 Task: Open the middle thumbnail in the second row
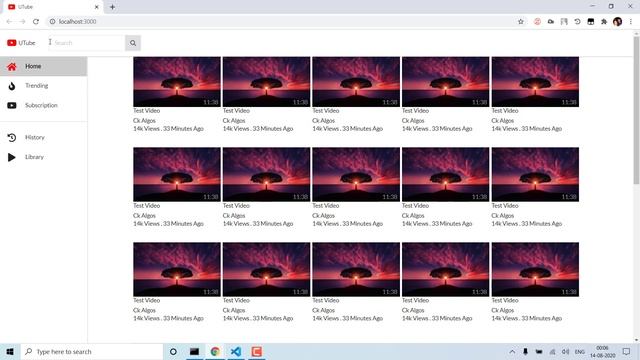pyautogui.click(x=356, y=174)
